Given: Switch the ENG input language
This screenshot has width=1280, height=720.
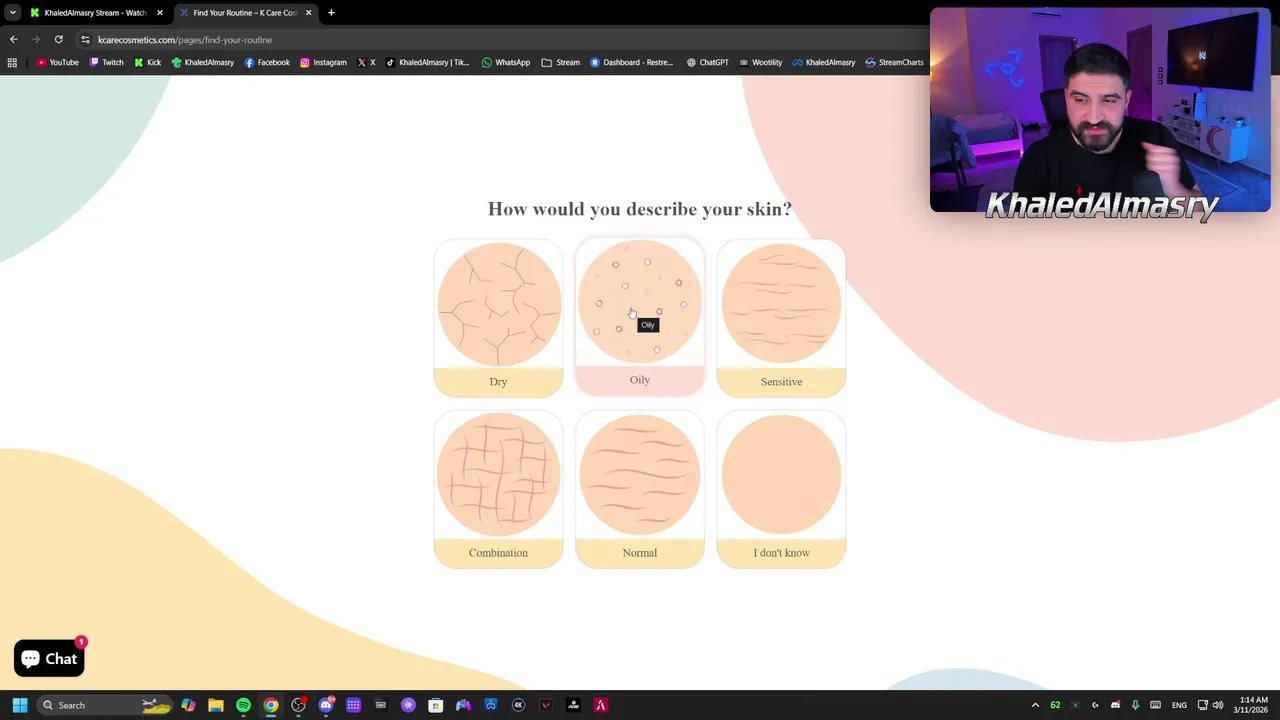Looking at the screenshot, I should pyautogui.click(x=1179, y=705).
